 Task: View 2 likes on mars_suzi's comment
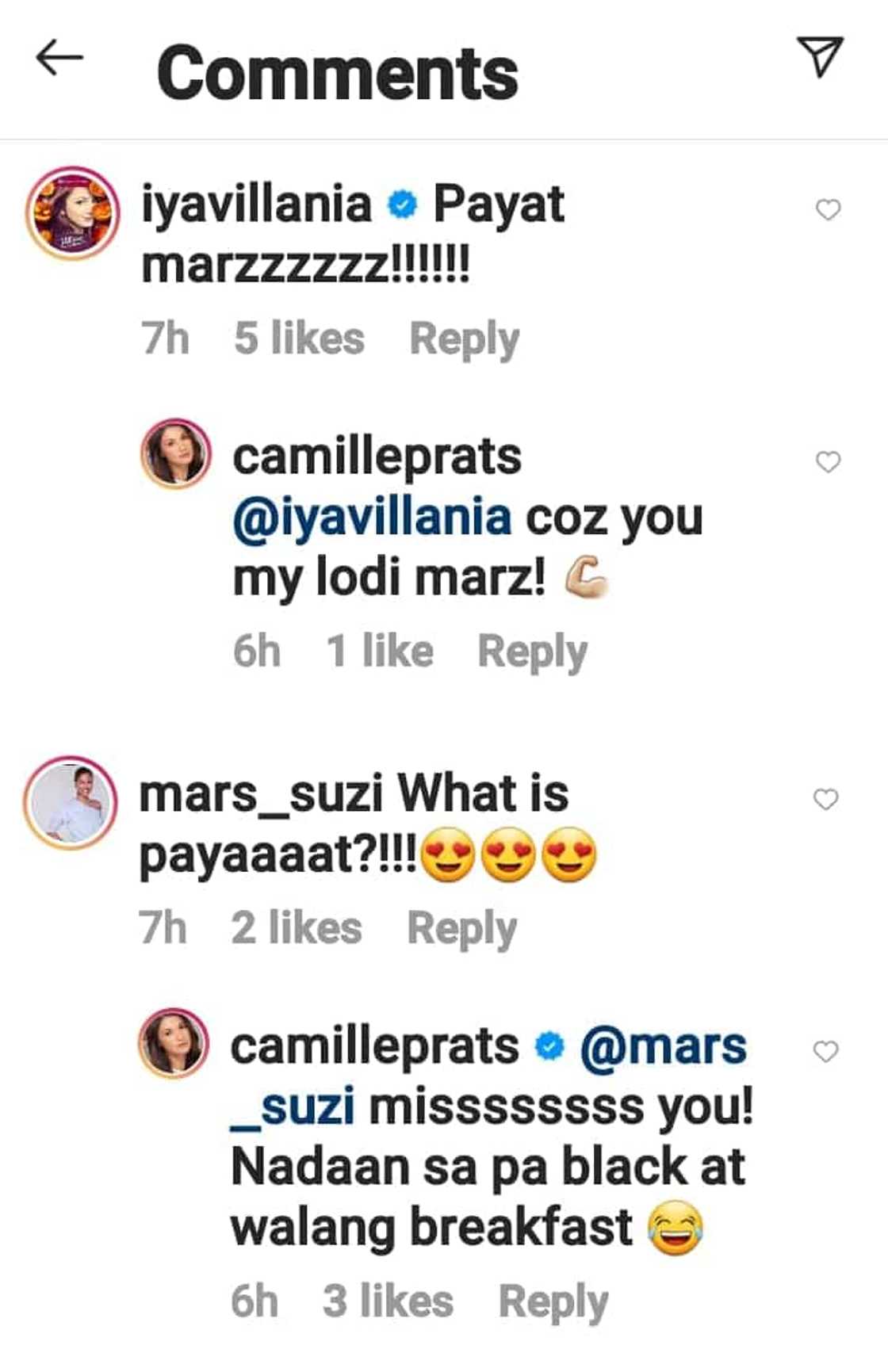[297, 929]
